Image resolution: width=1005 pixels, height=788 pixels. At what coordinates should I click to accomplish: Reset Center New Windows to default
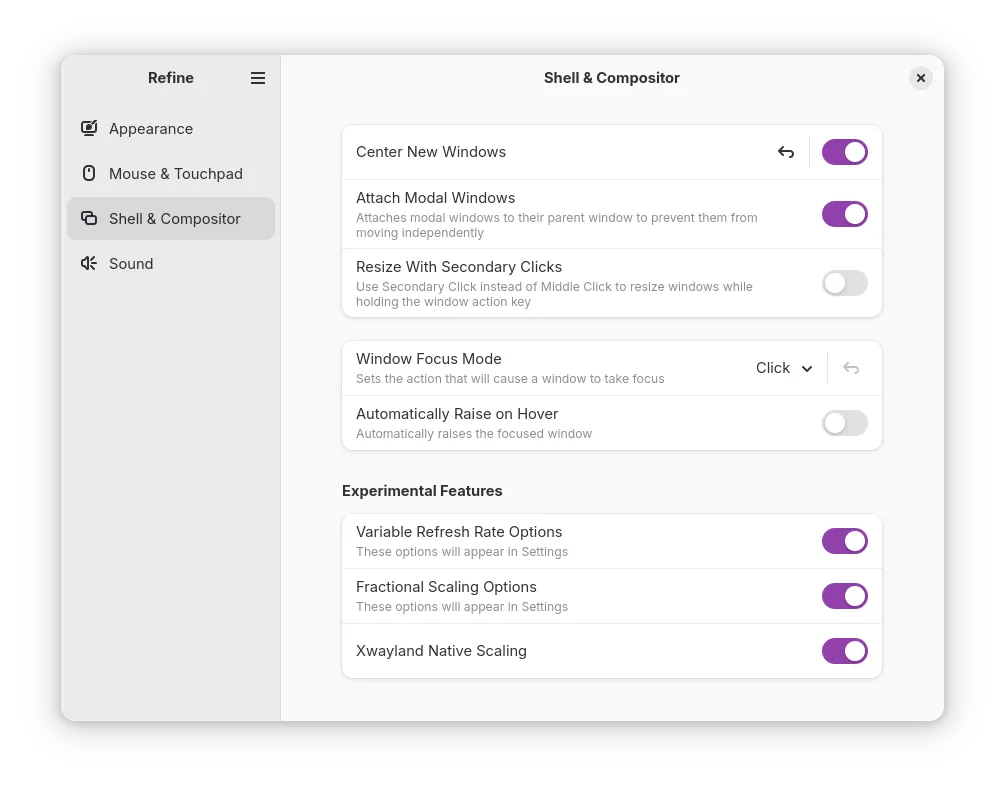click(786, 152)
